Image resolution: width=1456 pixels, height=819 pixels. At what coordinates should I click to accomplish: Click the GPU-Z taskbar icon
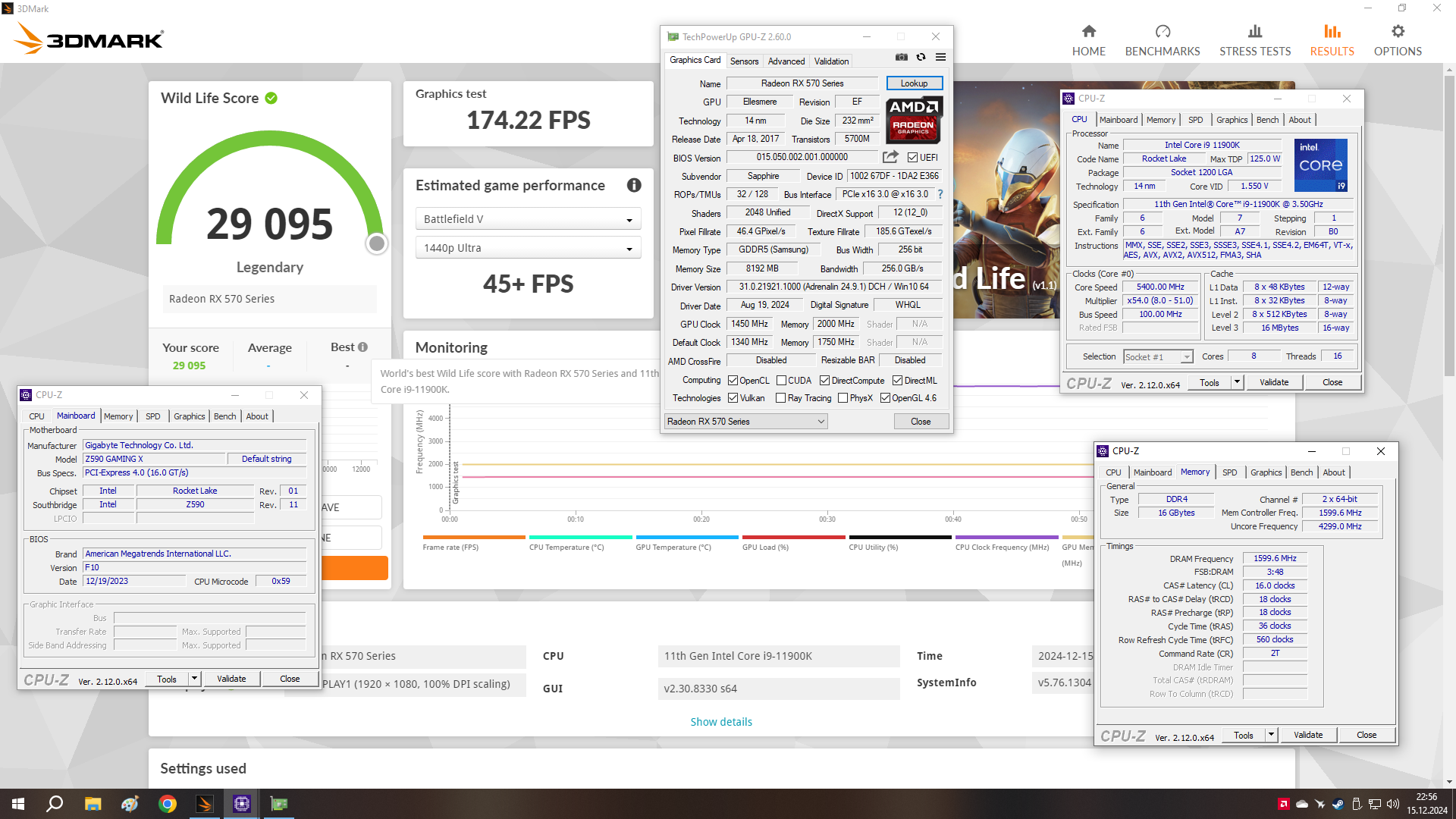(279, 804)
